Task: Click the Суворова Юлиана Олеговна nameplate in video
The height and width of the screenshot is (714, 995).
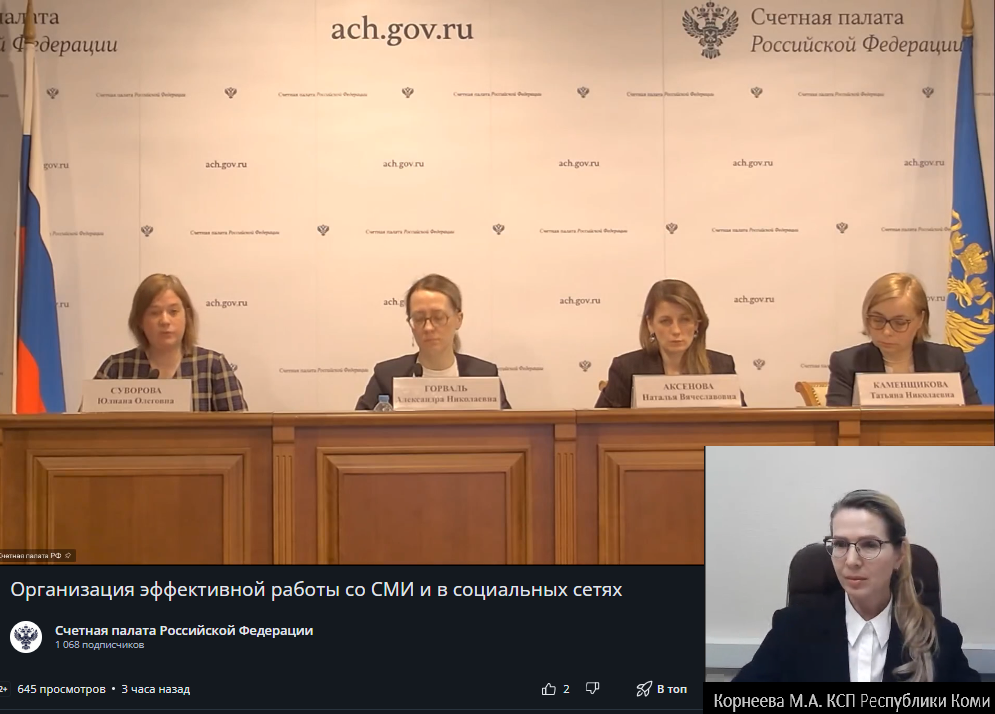Action: point(136,395)
